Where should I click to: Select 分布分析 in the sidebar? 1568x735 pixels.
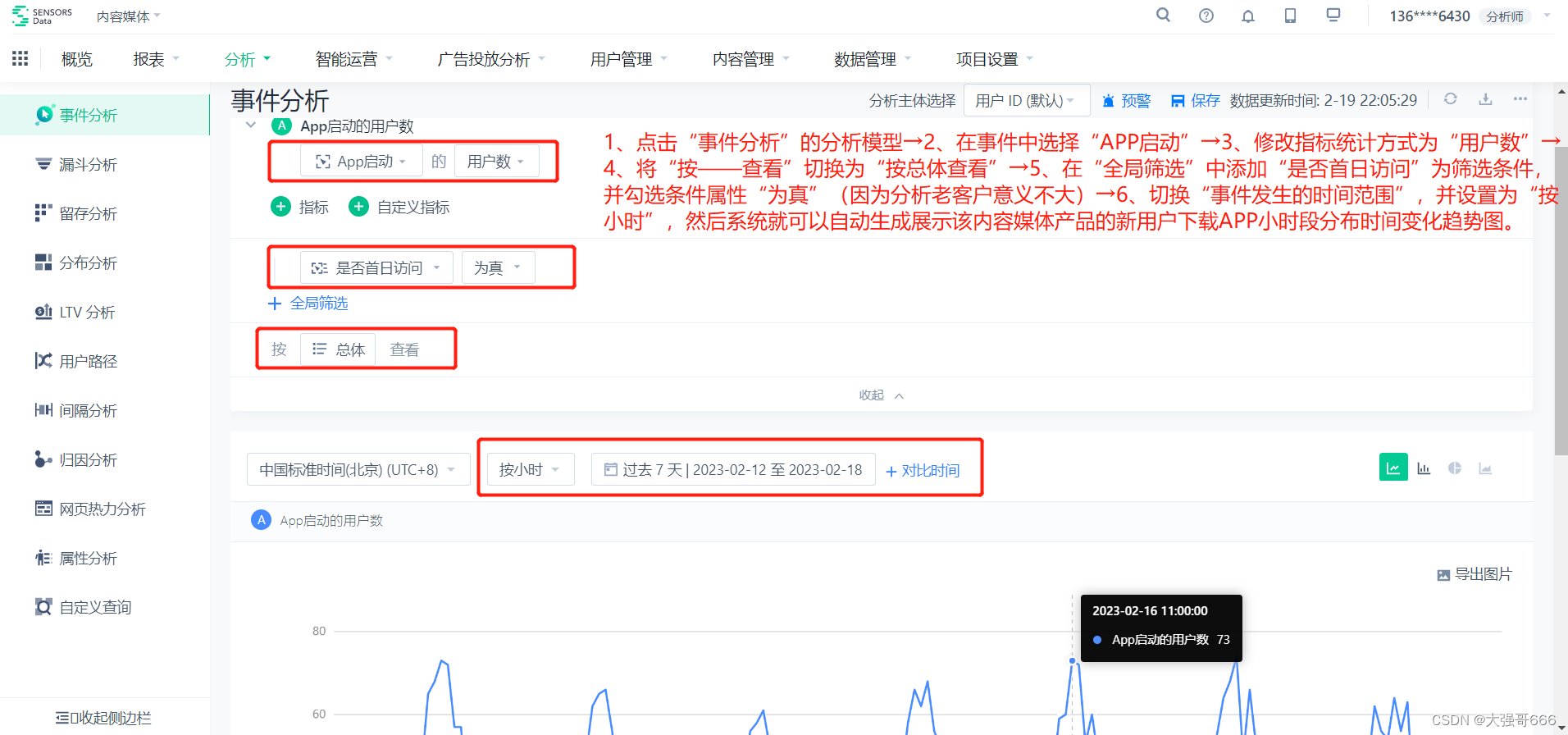coord(105,262)
